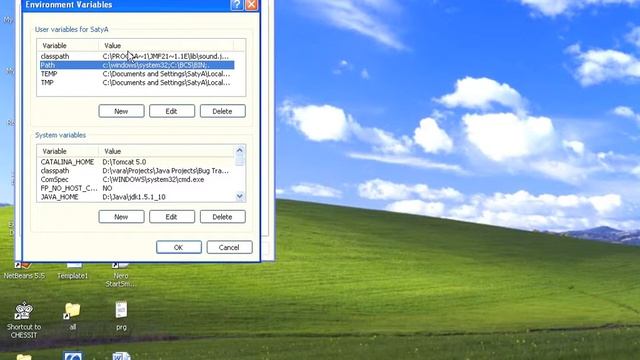The image size is (640, 360).
Task: Select the user Path variable row
Action: tap(137, 65)
